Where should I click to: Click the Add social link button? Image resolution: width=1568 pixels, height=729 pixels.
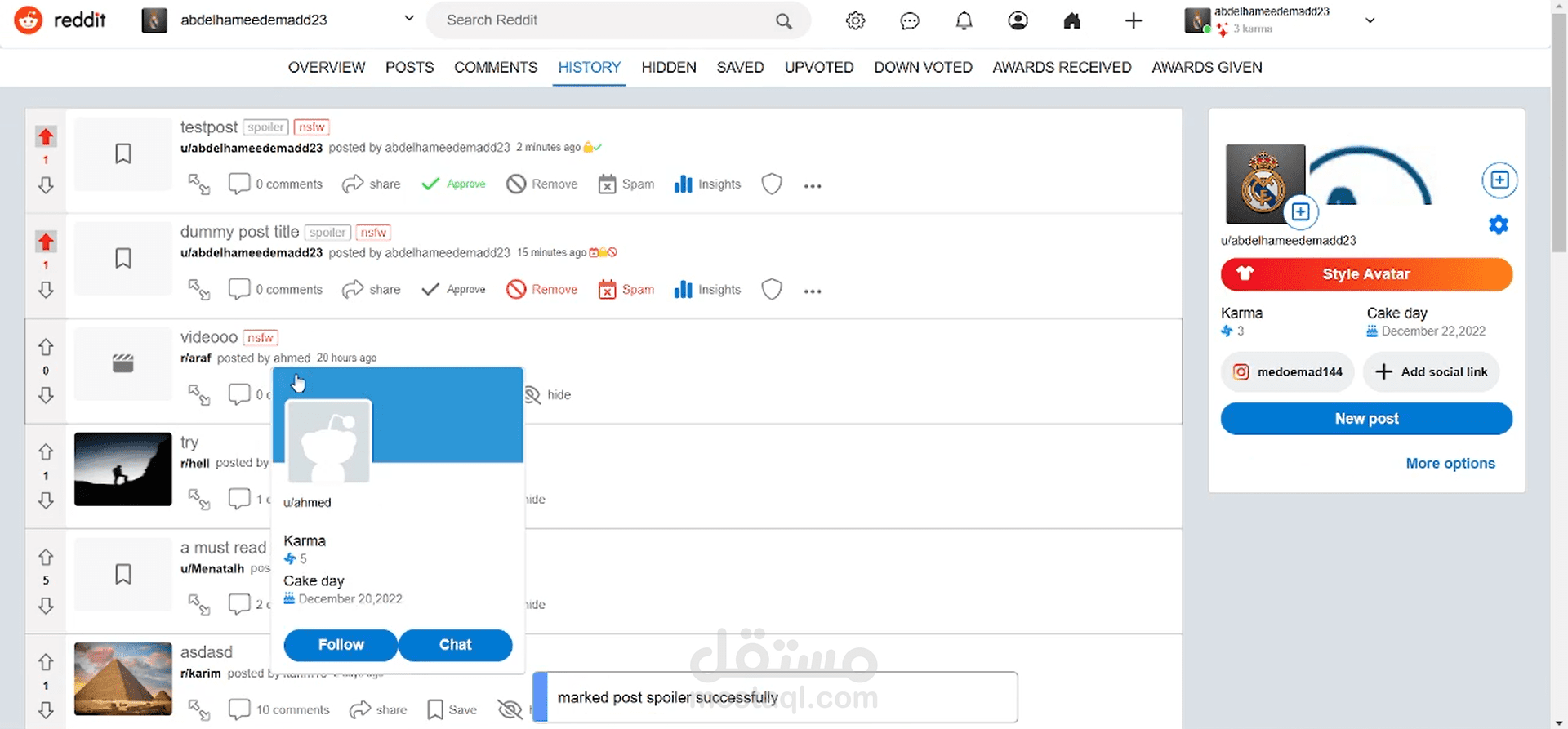1431,372
